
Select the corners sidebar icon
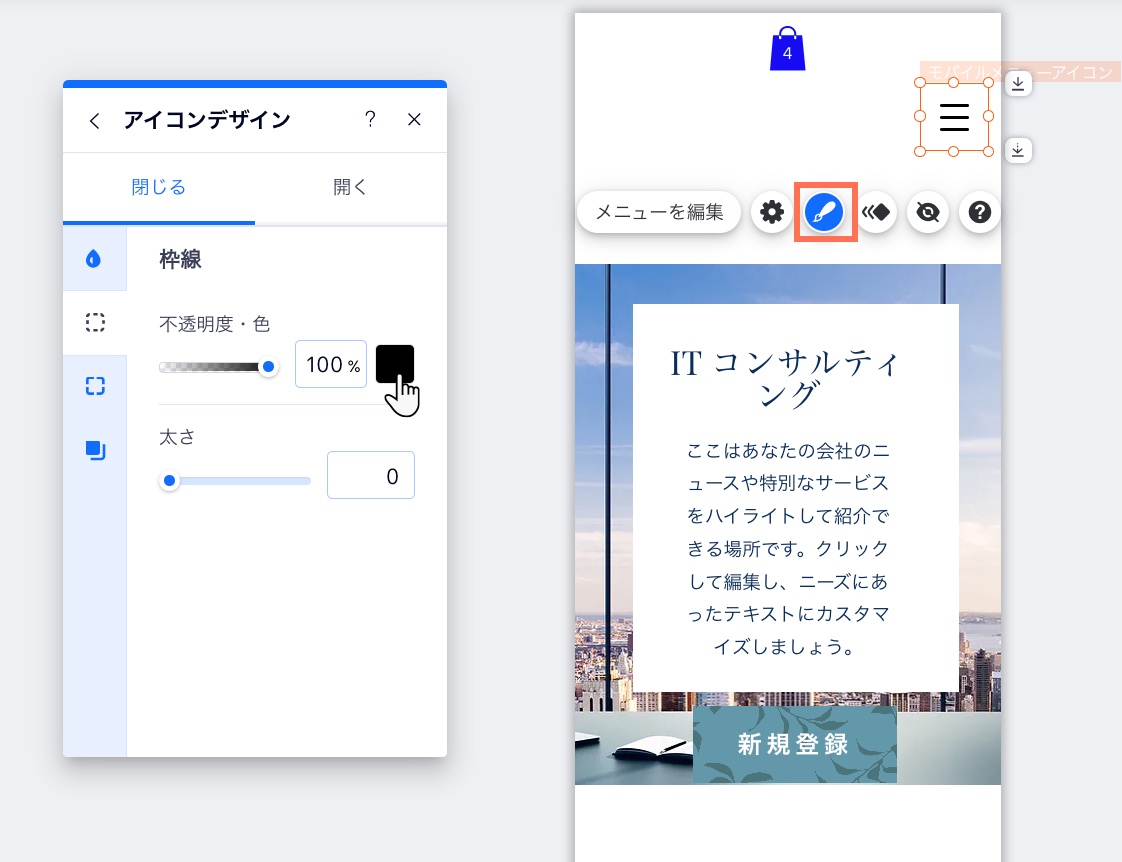point(95,386)
